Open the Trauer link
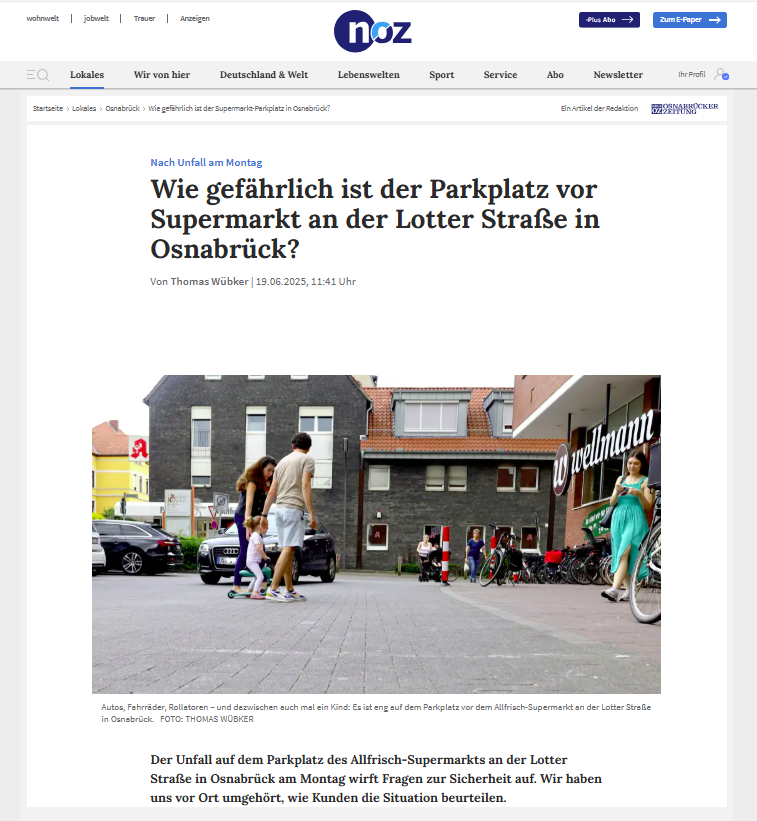Screen dimensions: 757x821 click(144, 18)
